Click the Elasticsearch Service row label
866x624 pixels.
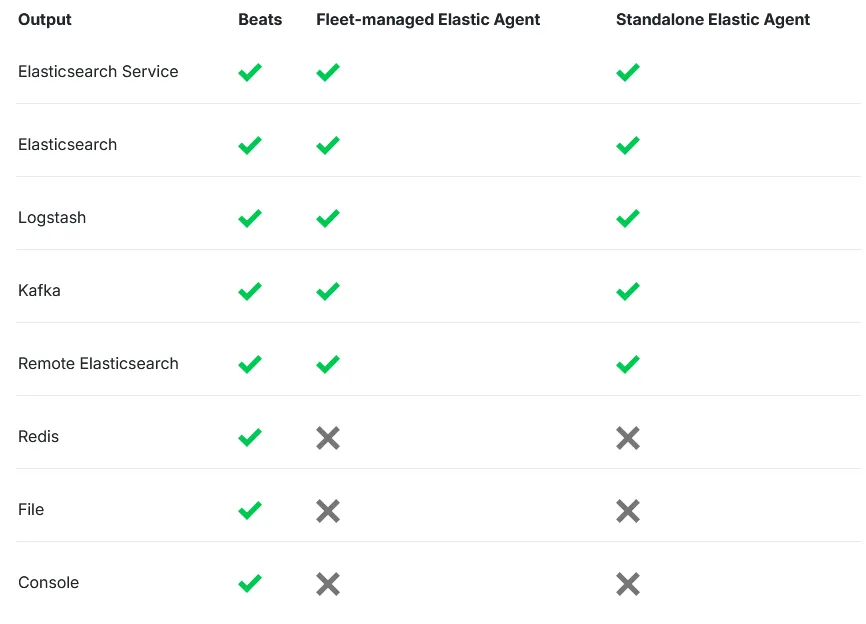98,72
